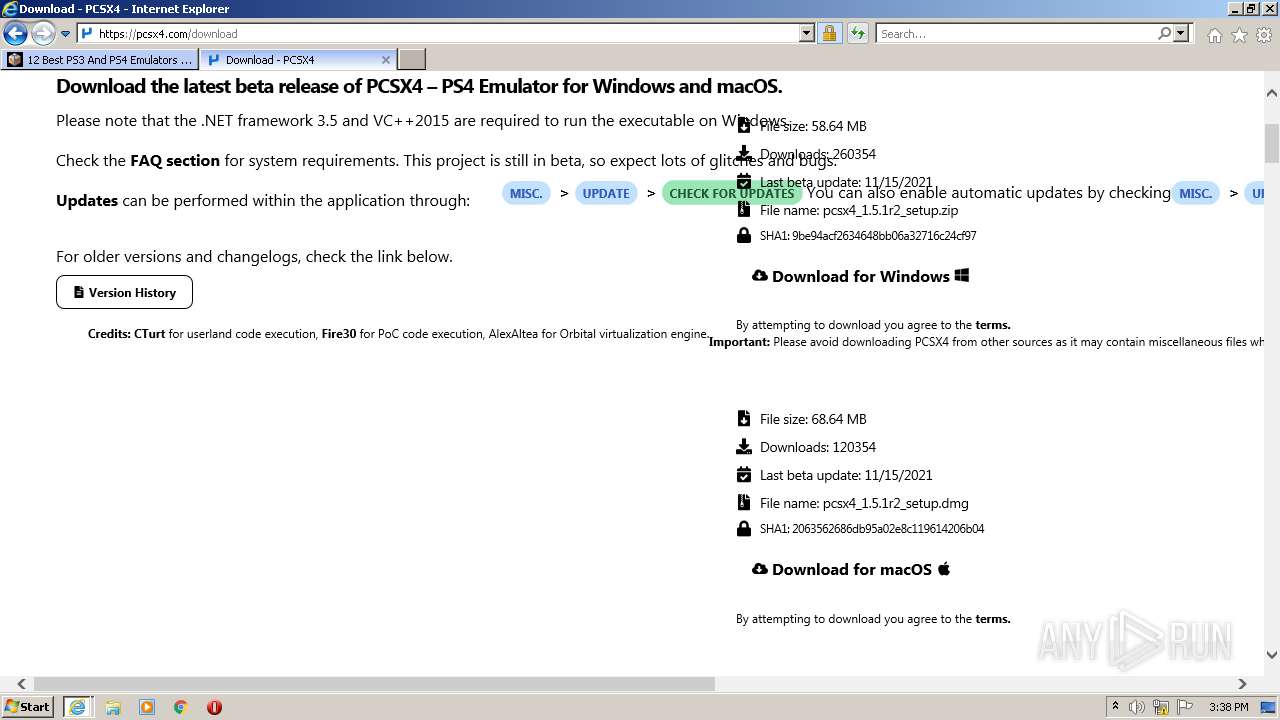Image resolution: width=1280 pixels, height=720 pixels.
Task: Click cloud download icon beside Download for macOS
Action: [x=760, y=568]
